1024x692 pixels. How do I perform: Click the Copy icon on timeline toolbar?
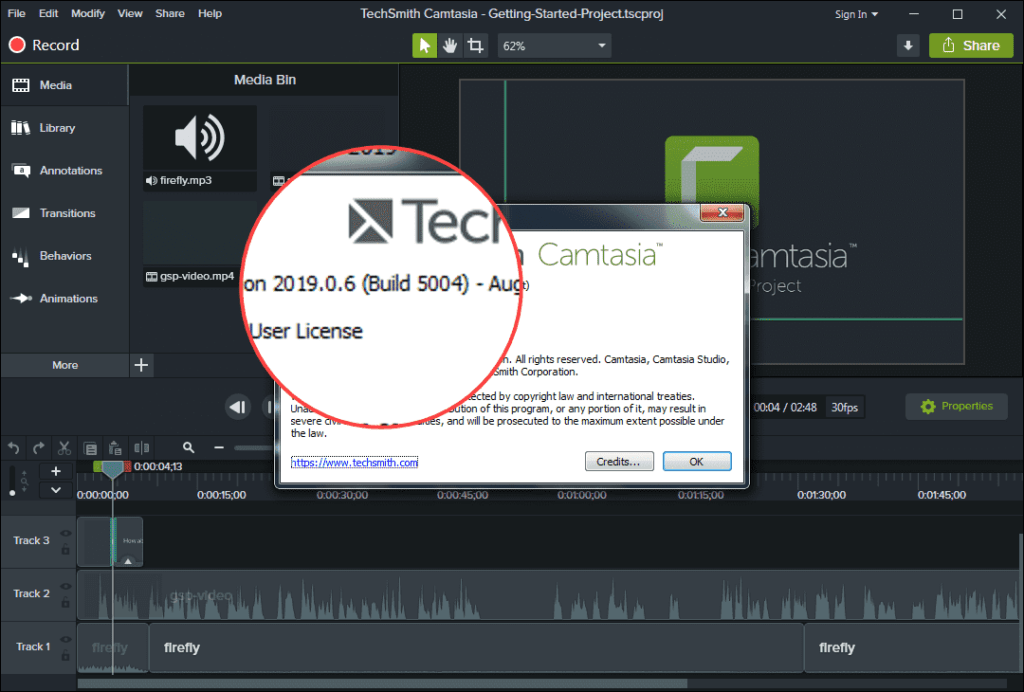click(x=90, y=448)
